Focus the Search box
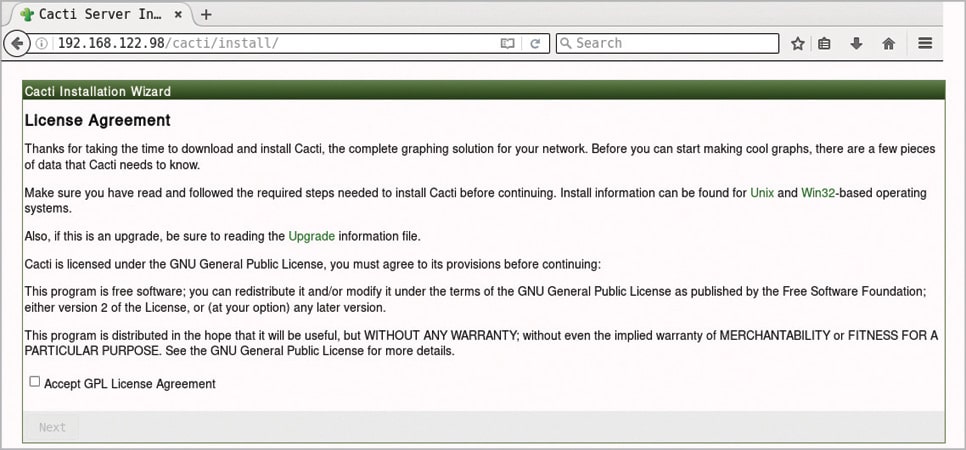 tap(667, 43)
